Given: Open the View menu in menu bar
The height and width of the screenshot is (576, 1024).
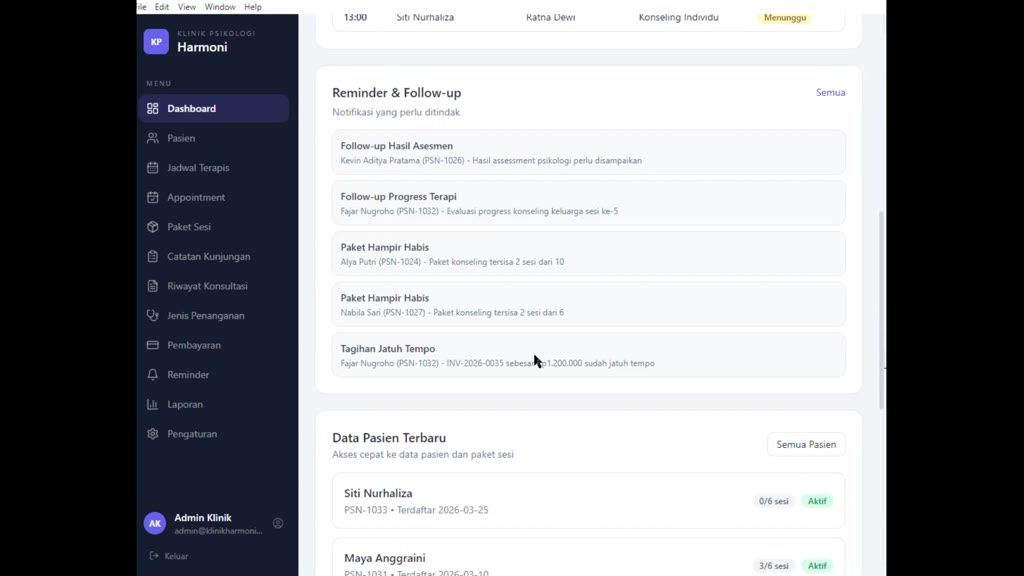Looking at the screenshot, I should [187, 7].
